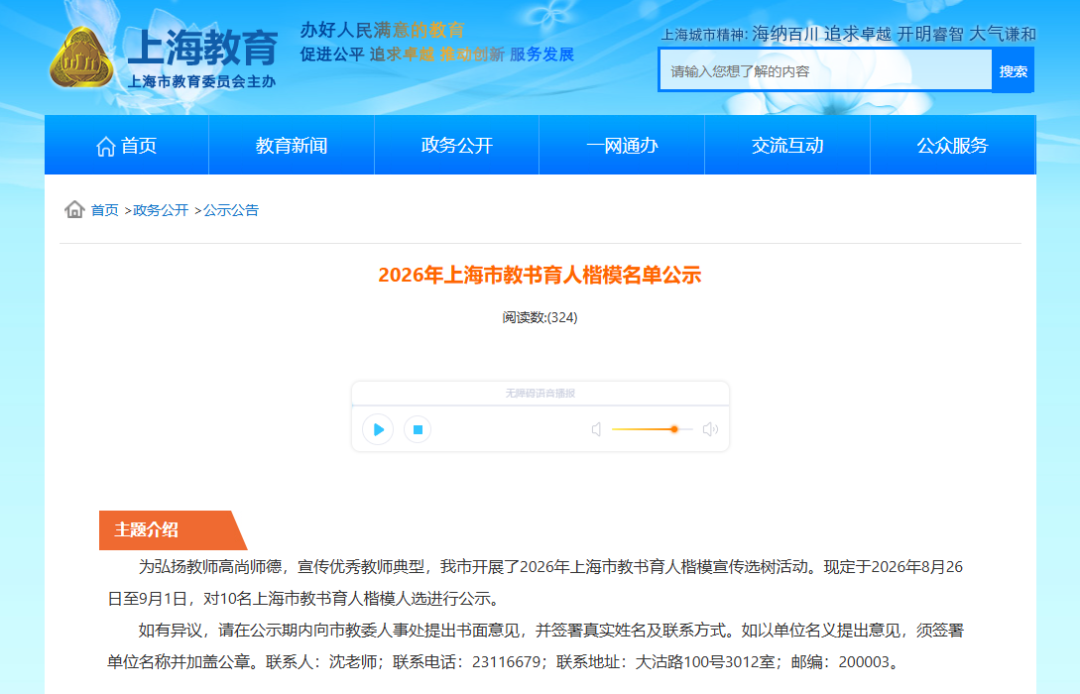The image size is (1080, 694).
Task: Click the low volume speaker icon
Action: pos(596,430)
